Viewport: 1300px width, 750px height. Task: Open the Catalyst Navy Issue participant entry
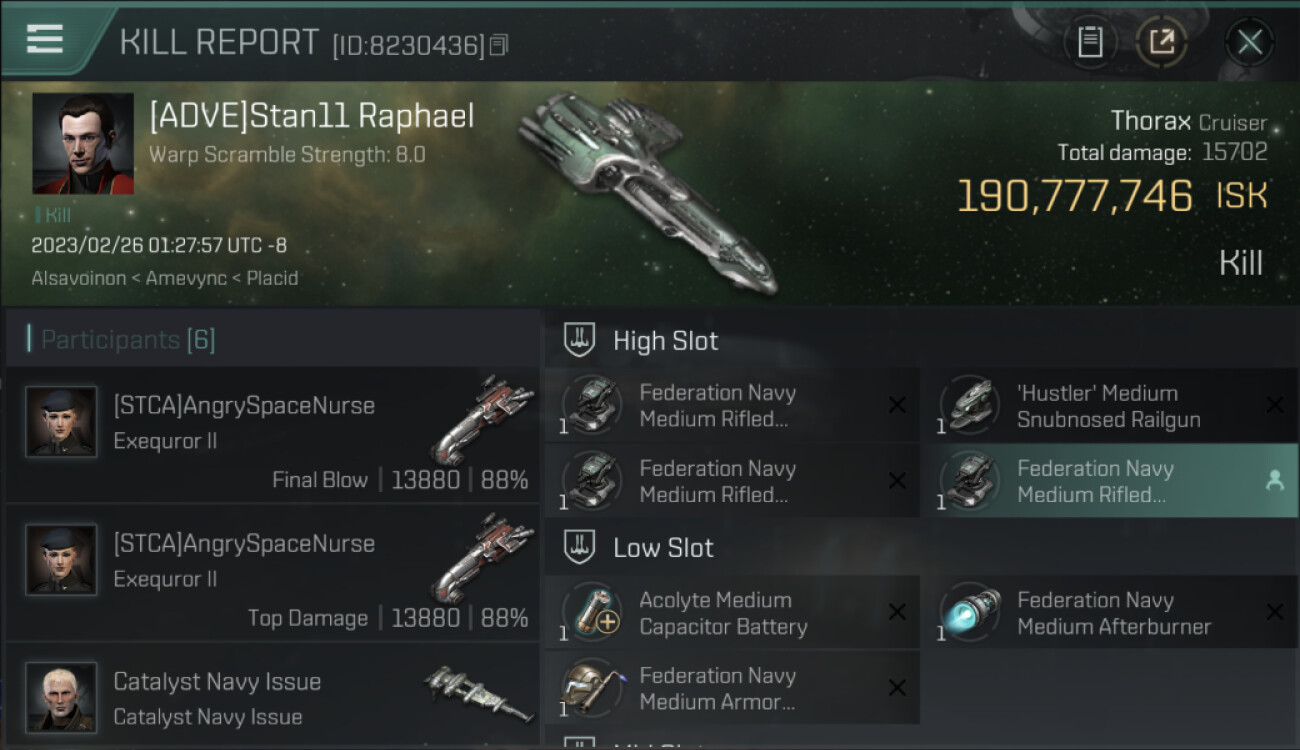tap(273, 696)
